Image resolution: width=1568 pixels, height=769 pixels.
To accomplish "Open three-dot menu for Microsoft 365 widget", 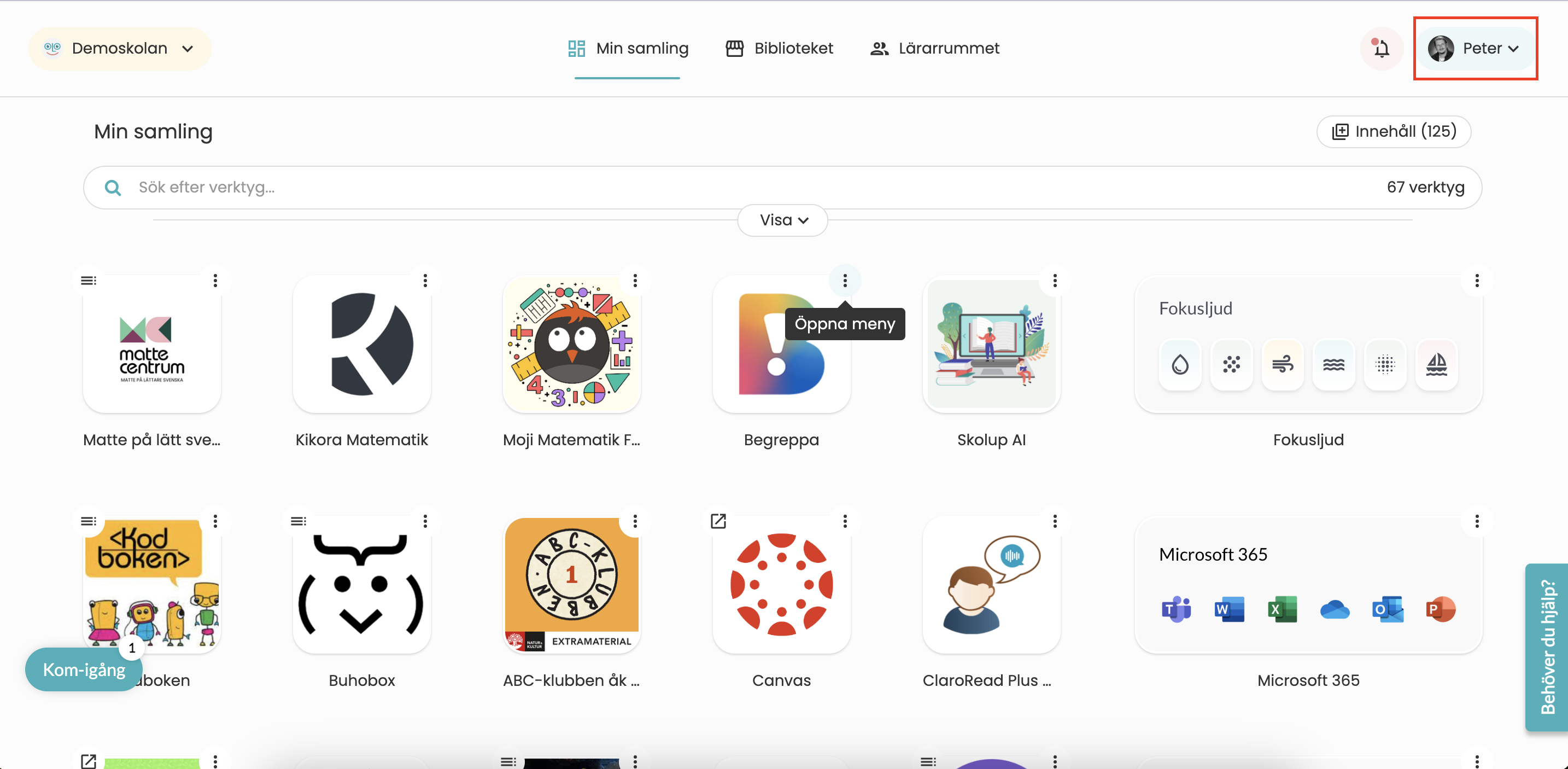I will pos(1477,521).
